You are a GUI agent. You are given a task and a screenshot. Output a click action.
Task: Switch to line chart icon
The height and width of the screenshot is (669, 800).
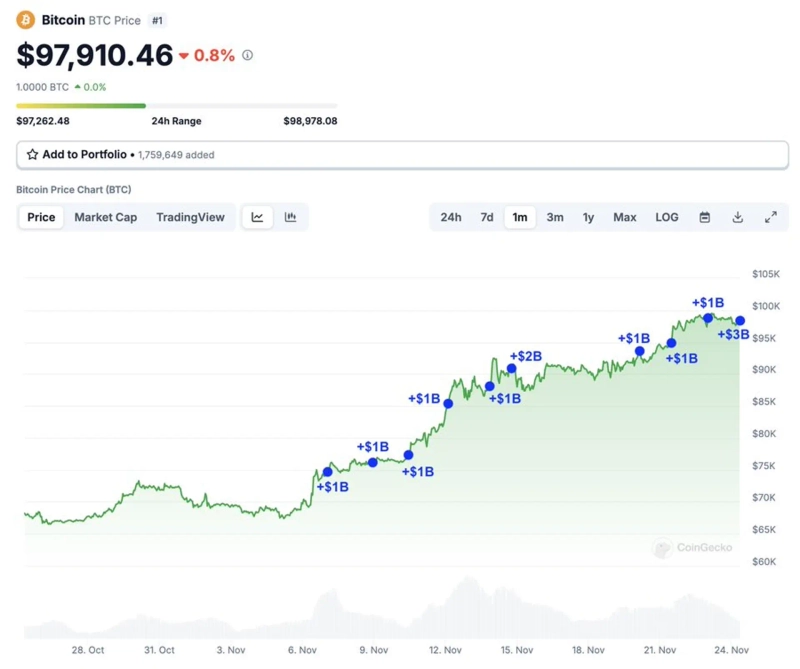(x=258, y=217)
